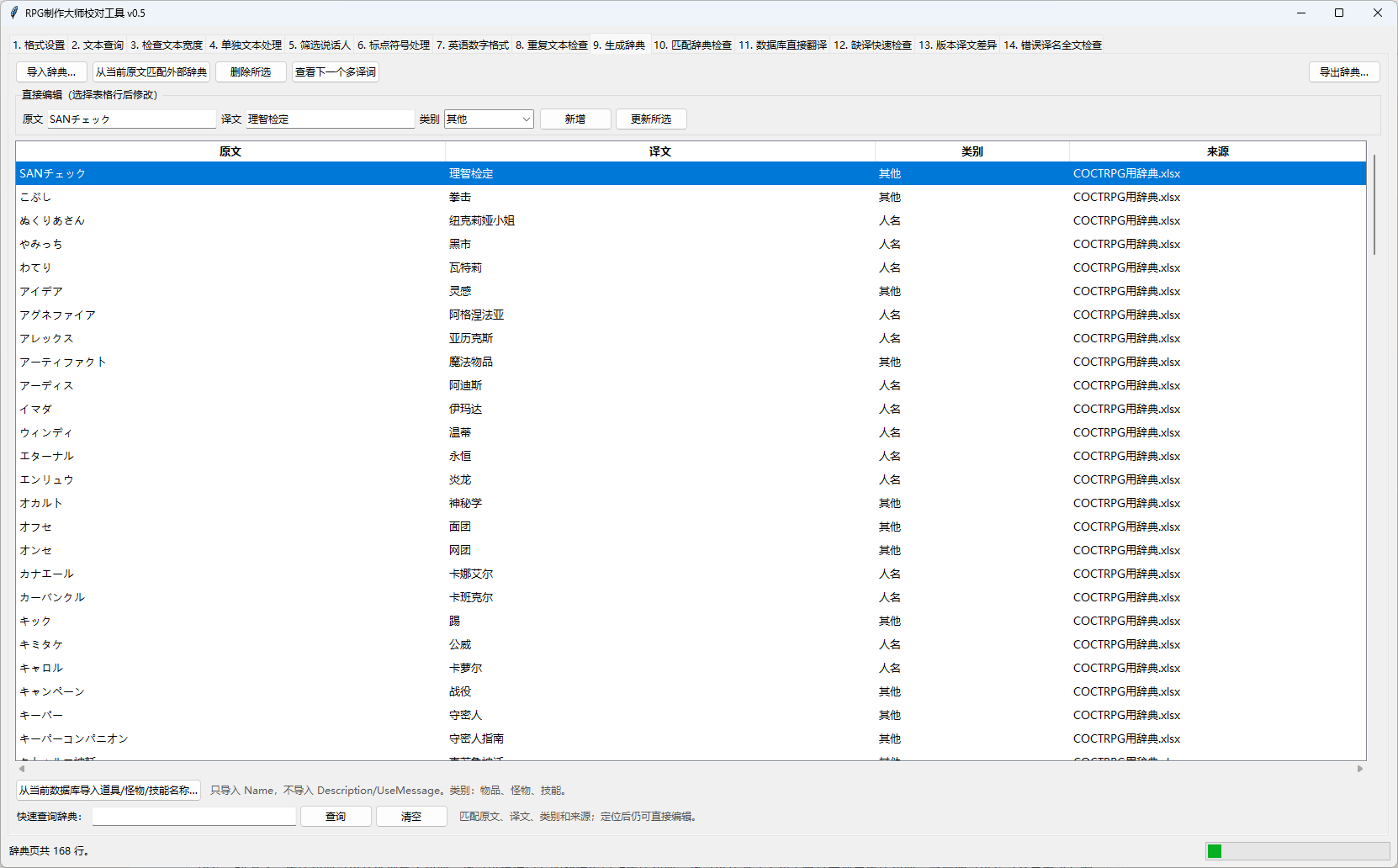Click the 导入辞典... button
Screen dimensions: 1398x868
coord(51,72)
